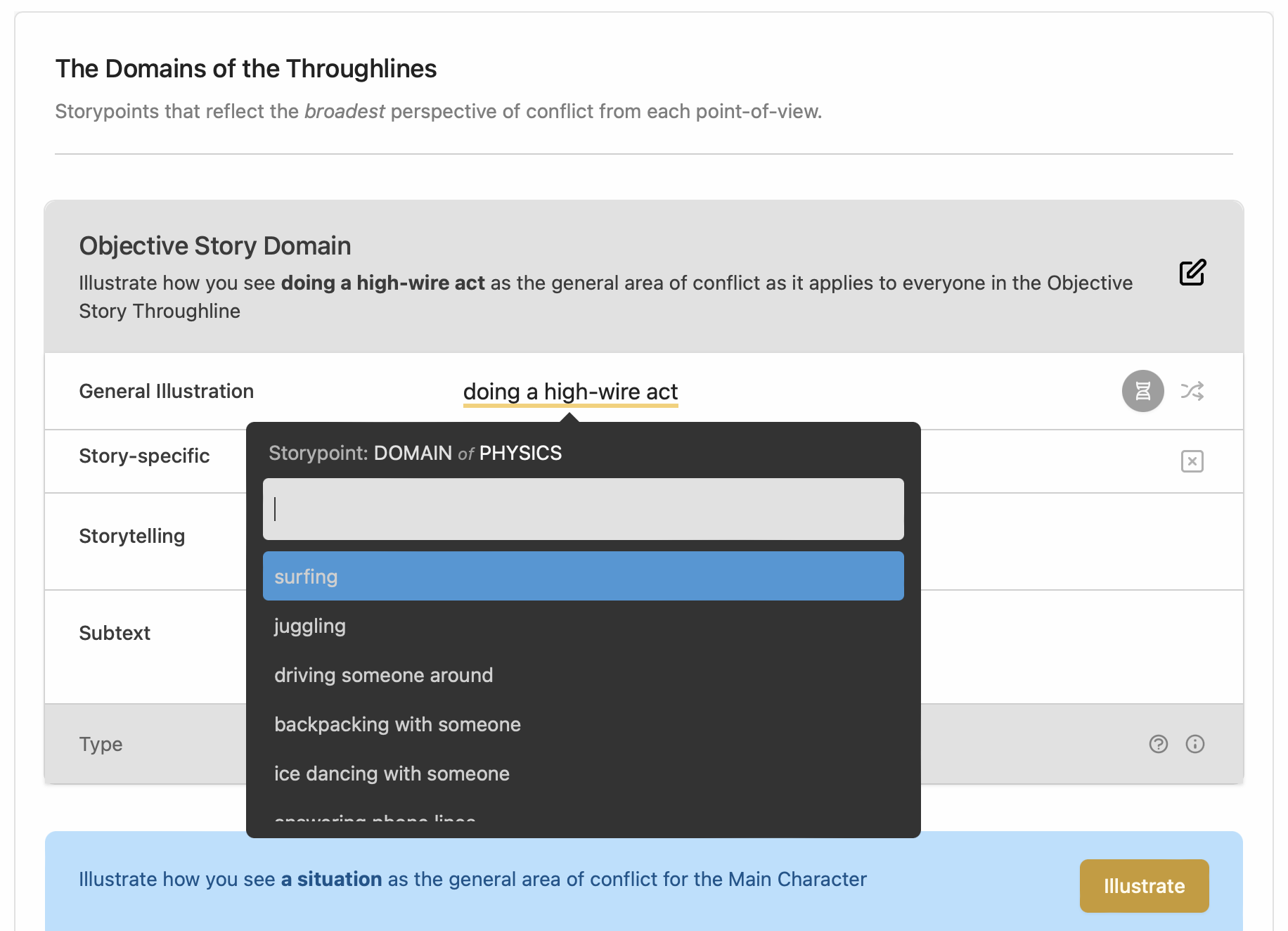This screenshot has width=1288, height=931.
Task: Select the Subtext row label
Action: (x=115, y=633)
